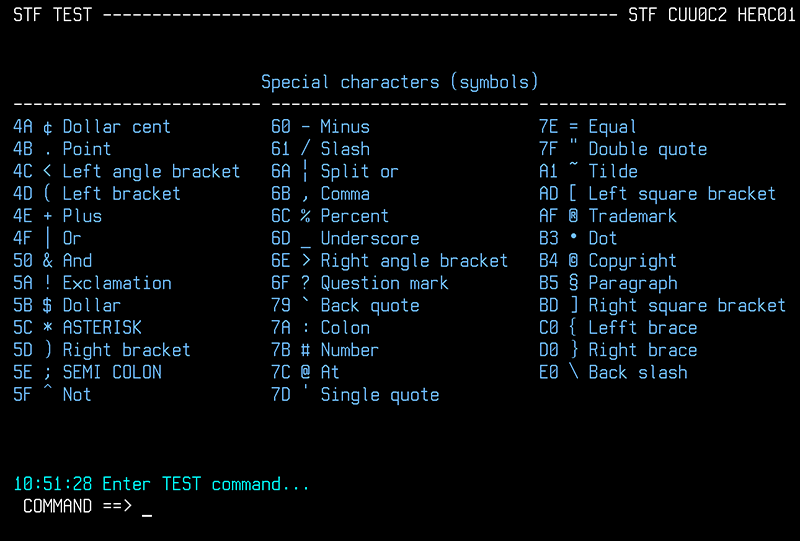Select the paragraph symbol at B5
Viewport: 800px width, 541px height.
pos(574,283)
